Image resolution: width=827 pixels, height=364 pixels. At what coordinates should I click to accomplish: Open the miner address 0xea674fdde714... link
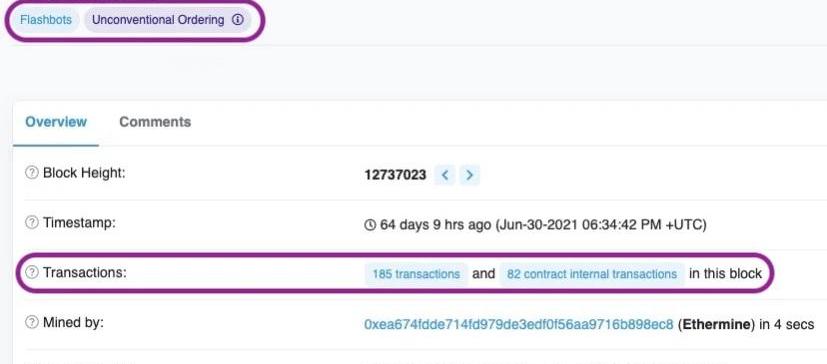coord(518,324)
